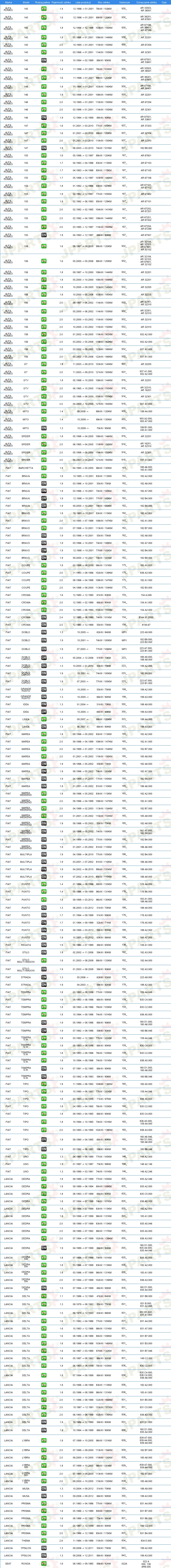Click the Opis column header
Screen dimensions: 171x1568
click(x=164, y=2)
